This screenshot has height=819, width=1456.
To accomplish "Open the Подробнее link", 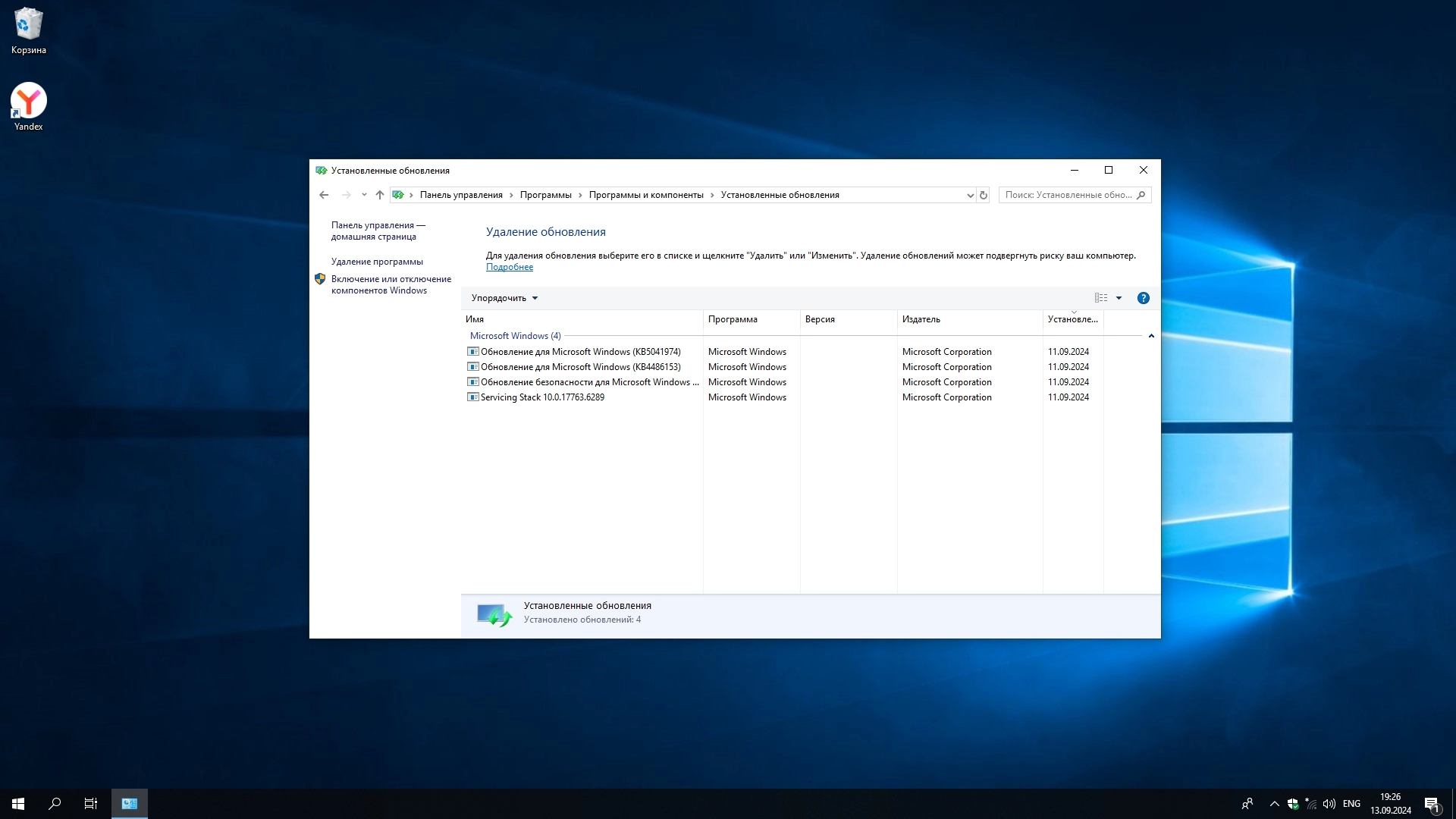I will pos(509,267).
